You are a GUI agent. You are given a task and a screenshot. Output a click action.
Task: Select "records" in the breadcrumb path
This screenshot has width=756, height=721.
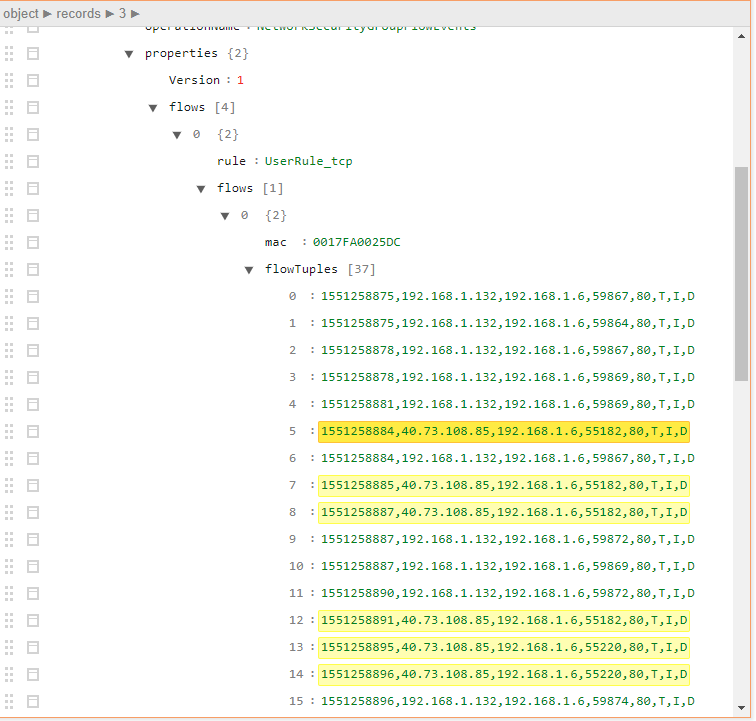(78, 13)
